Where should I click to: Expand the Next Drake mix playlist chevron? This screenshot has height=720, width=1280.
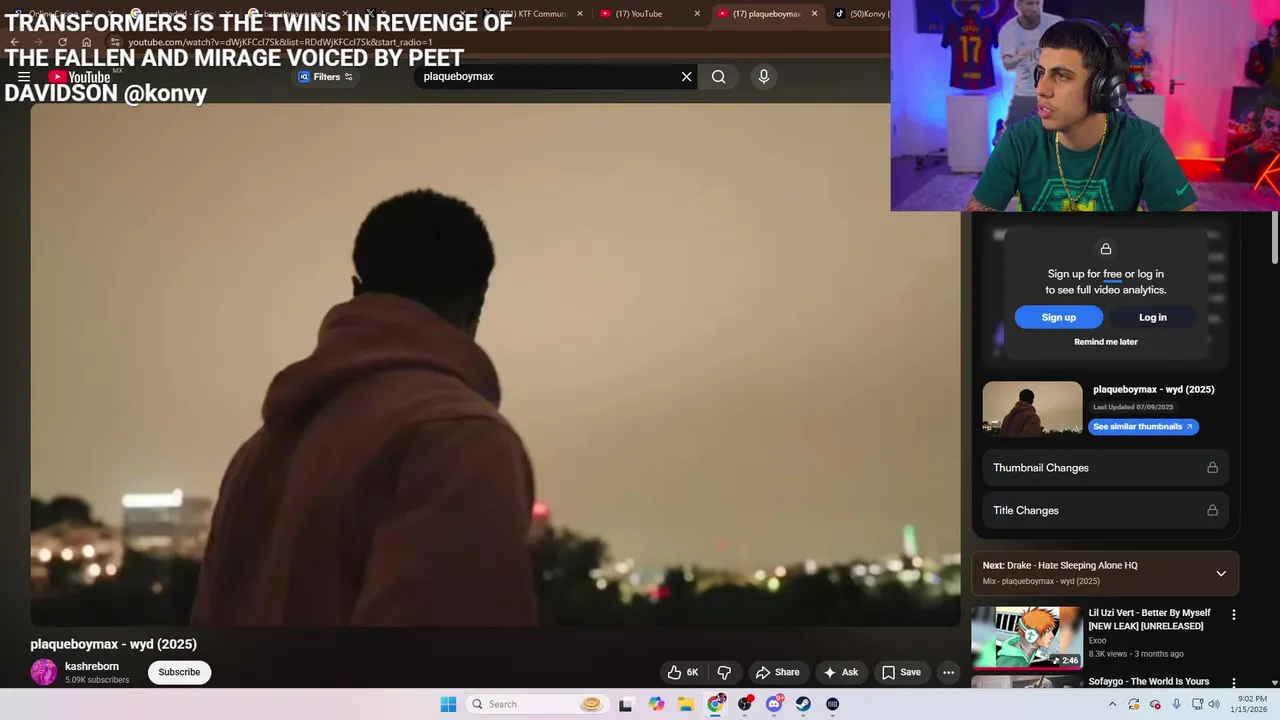(x=1221, y=573)
